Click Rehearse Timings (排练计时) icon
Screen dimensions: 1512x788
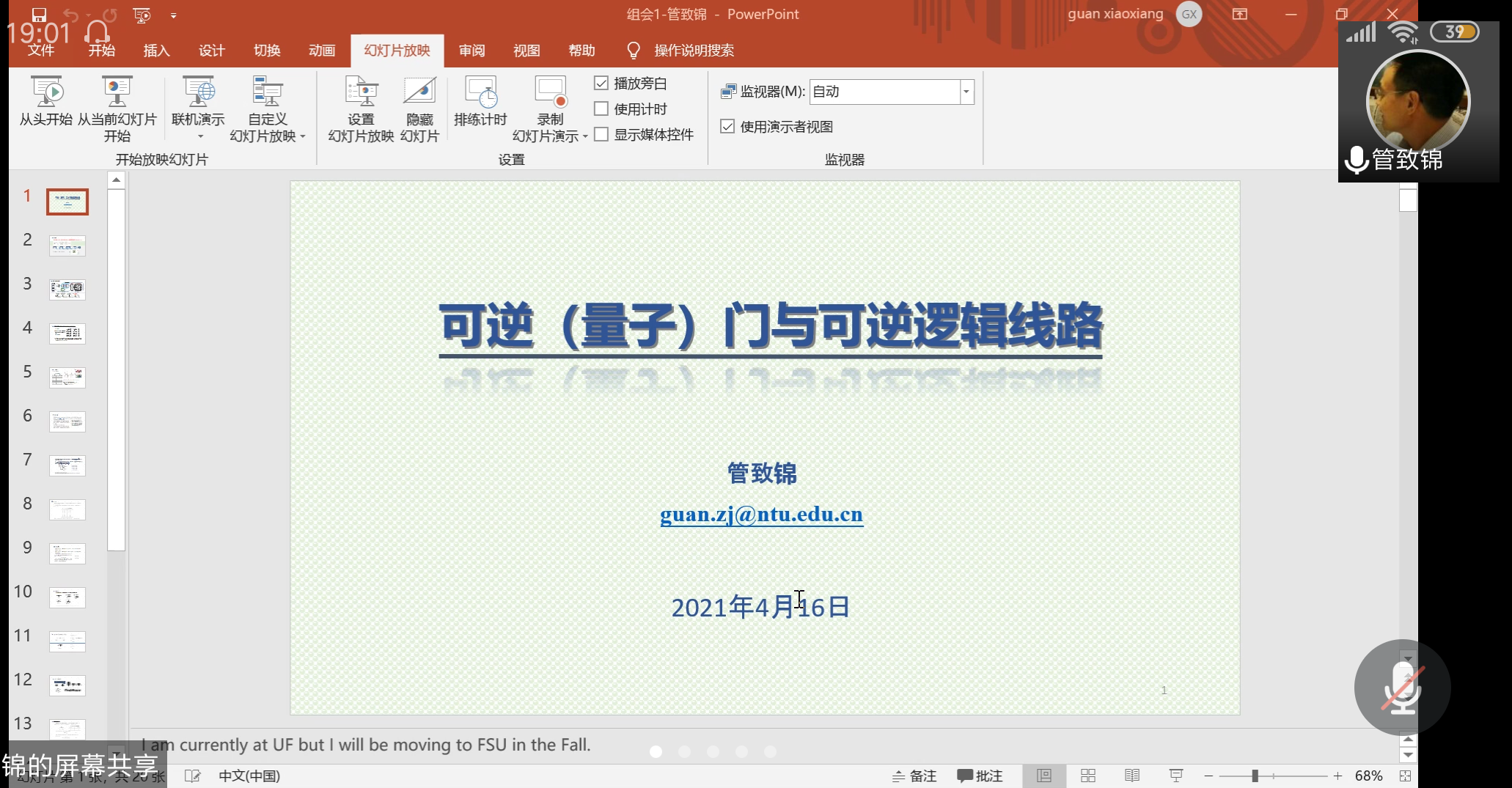(480, 93)
